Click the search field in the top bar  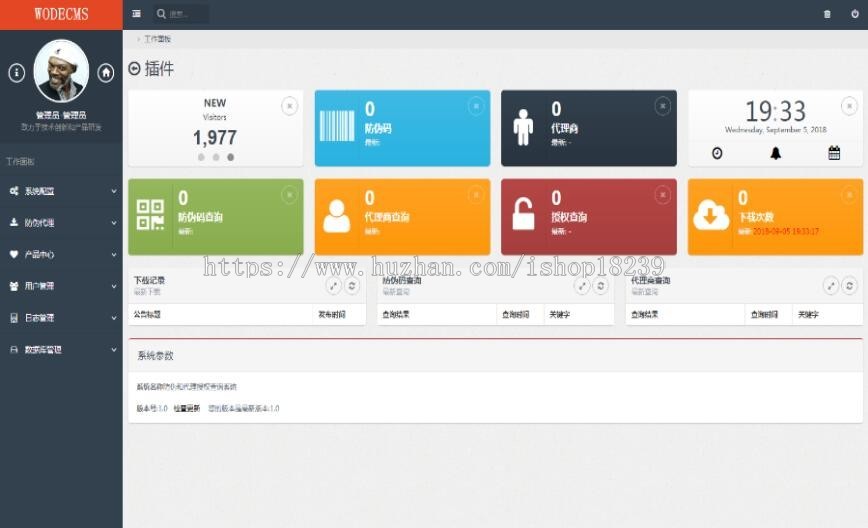pos(181,14)
